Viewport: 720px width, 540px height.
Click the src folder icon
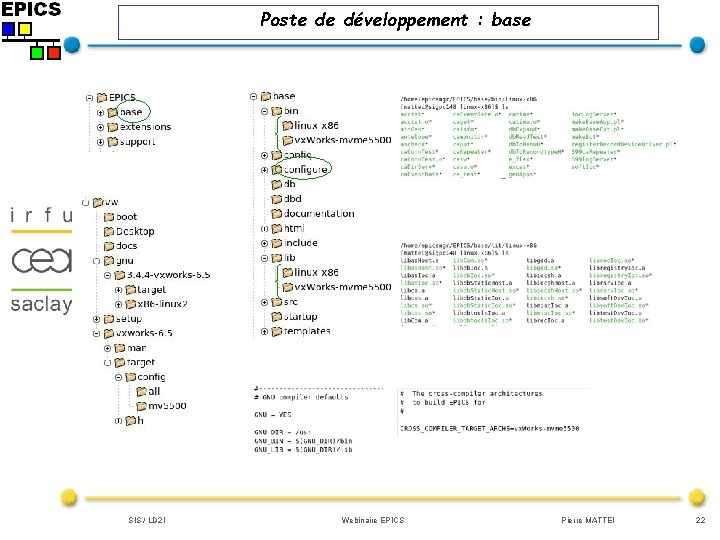(276, 302)
